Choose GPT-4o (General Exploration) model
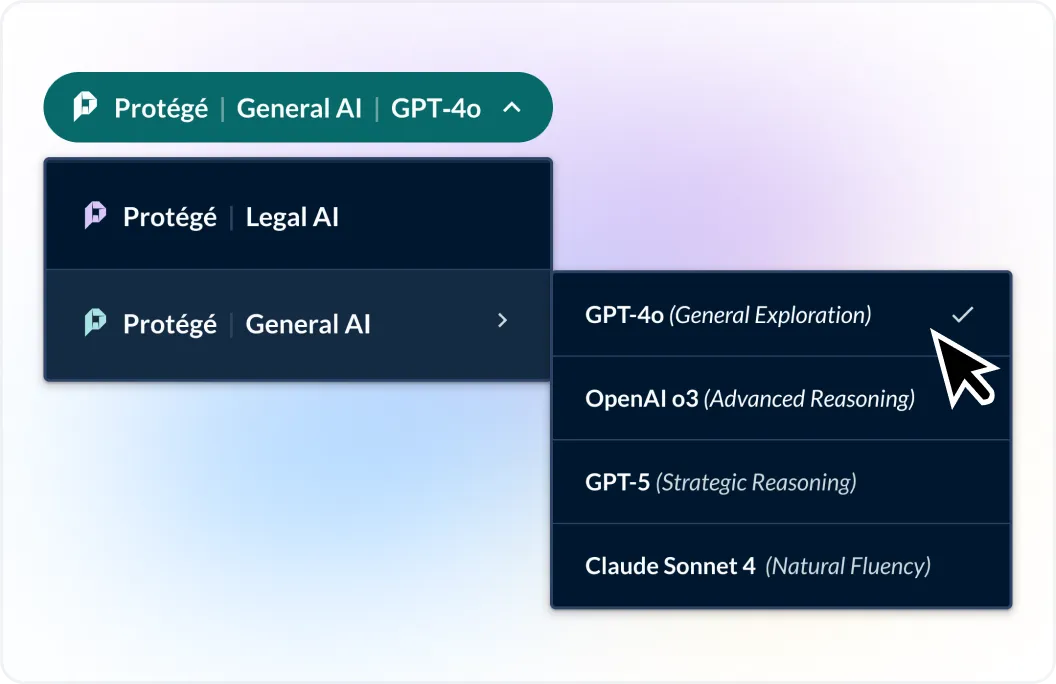 tap(781, 314)
